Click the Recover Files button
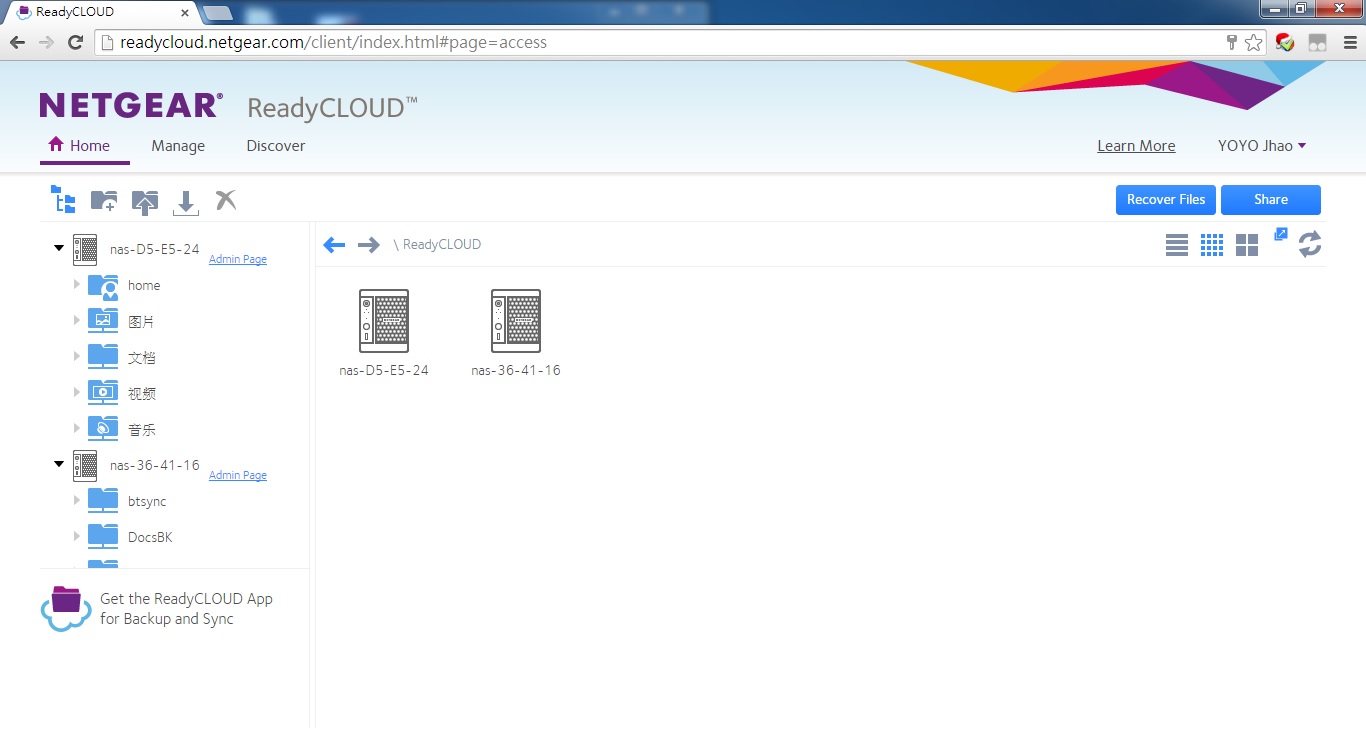 click(x=1166, y=200)
